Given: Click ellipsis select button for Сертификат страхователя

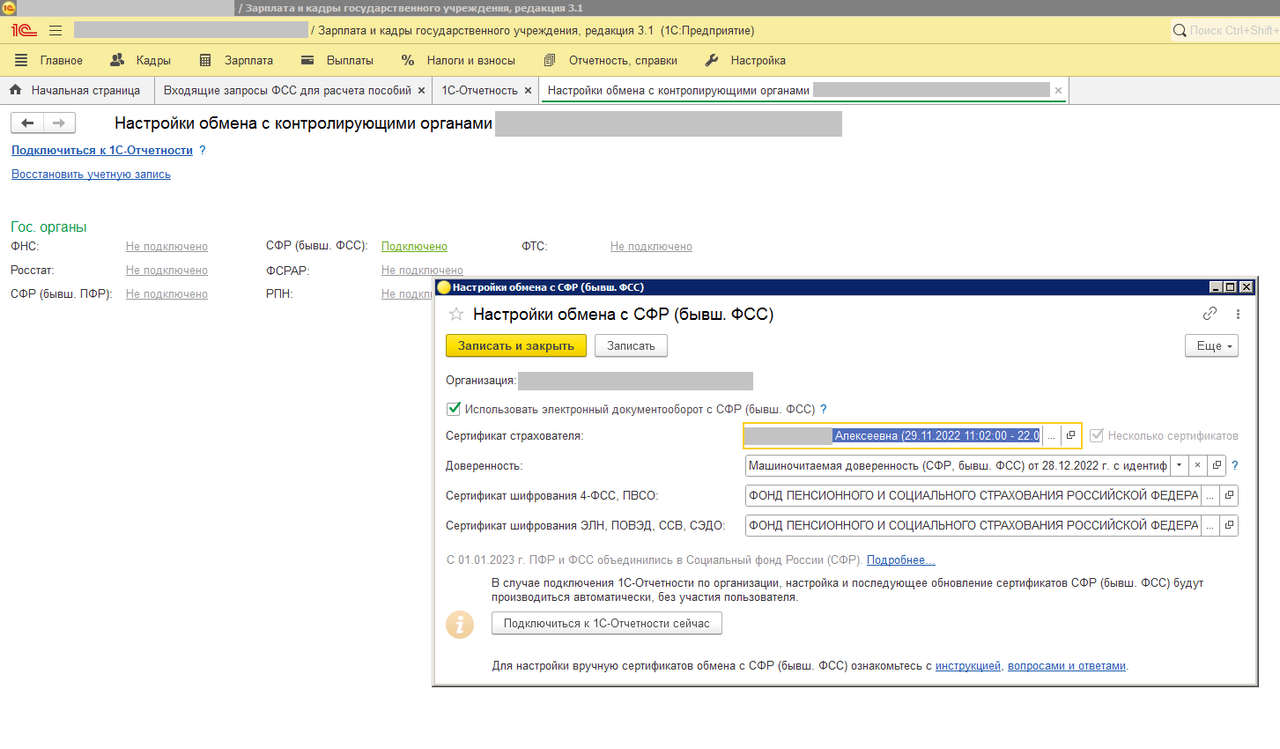Looking at the screenshot, I should coord(1051,436).
